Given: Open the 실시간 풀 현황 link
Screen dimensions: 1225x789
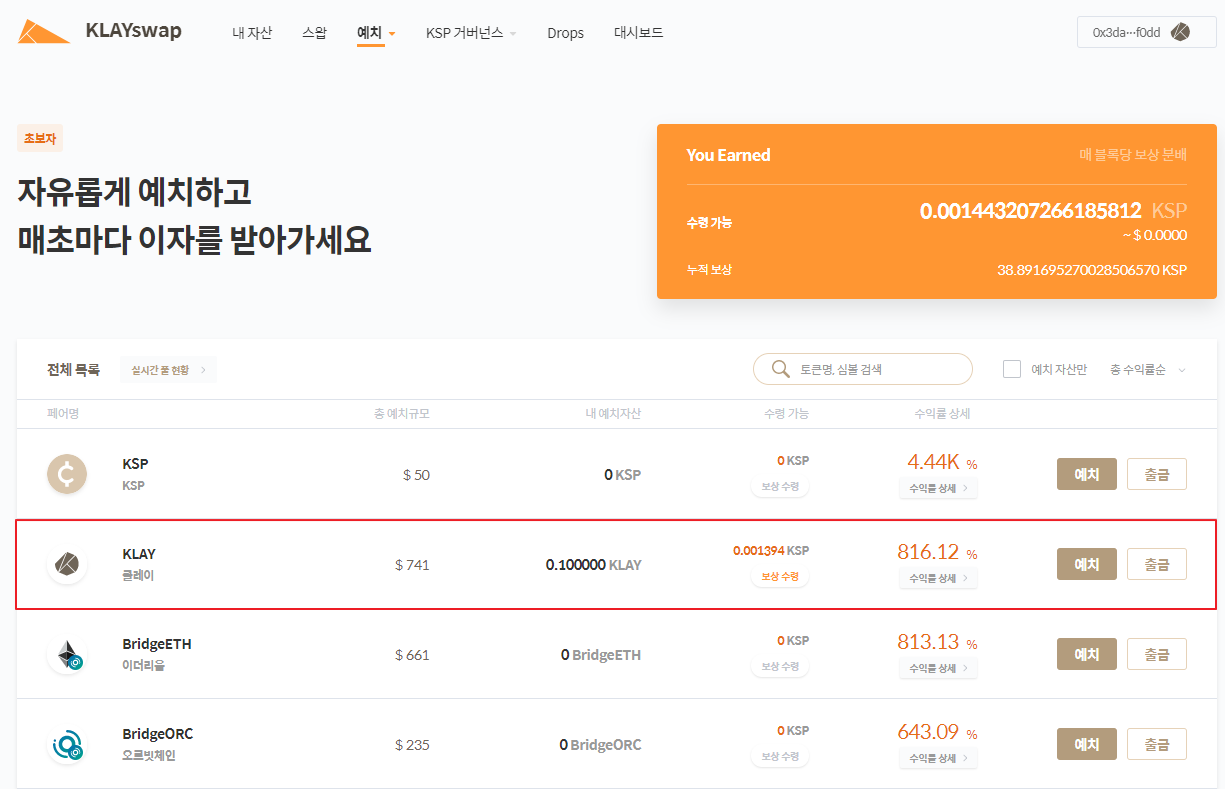Looking at the screenshot, I should point(168,370).
